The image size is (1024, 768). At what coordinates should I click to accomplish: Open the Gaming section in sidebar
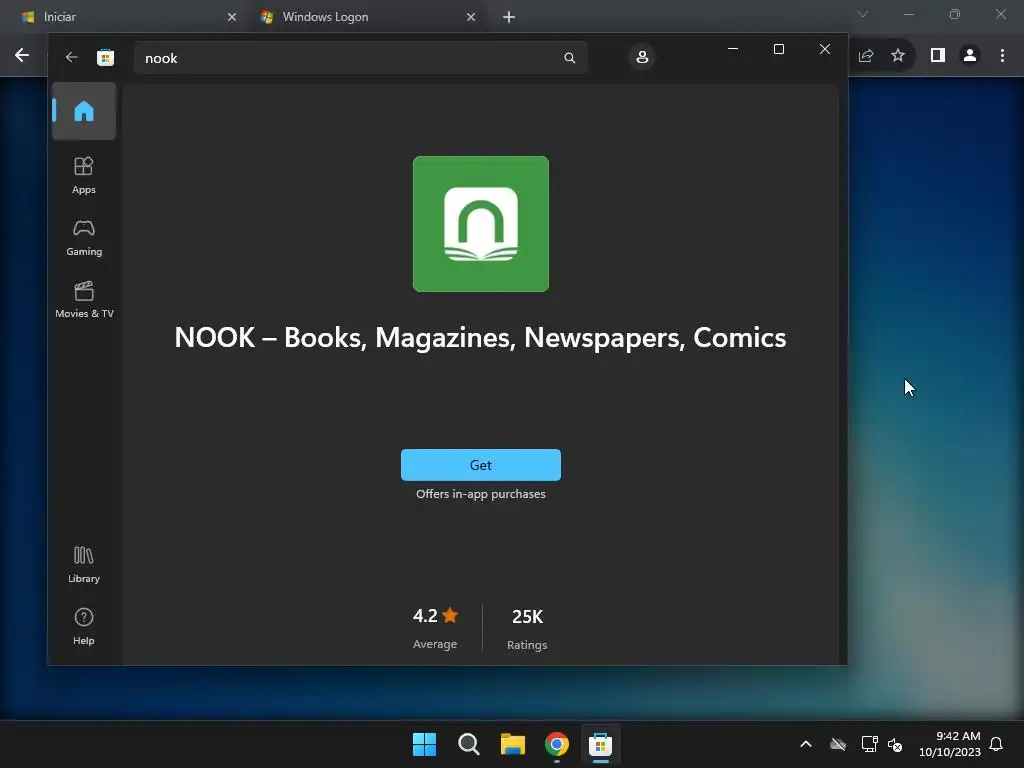click(84, 238)
